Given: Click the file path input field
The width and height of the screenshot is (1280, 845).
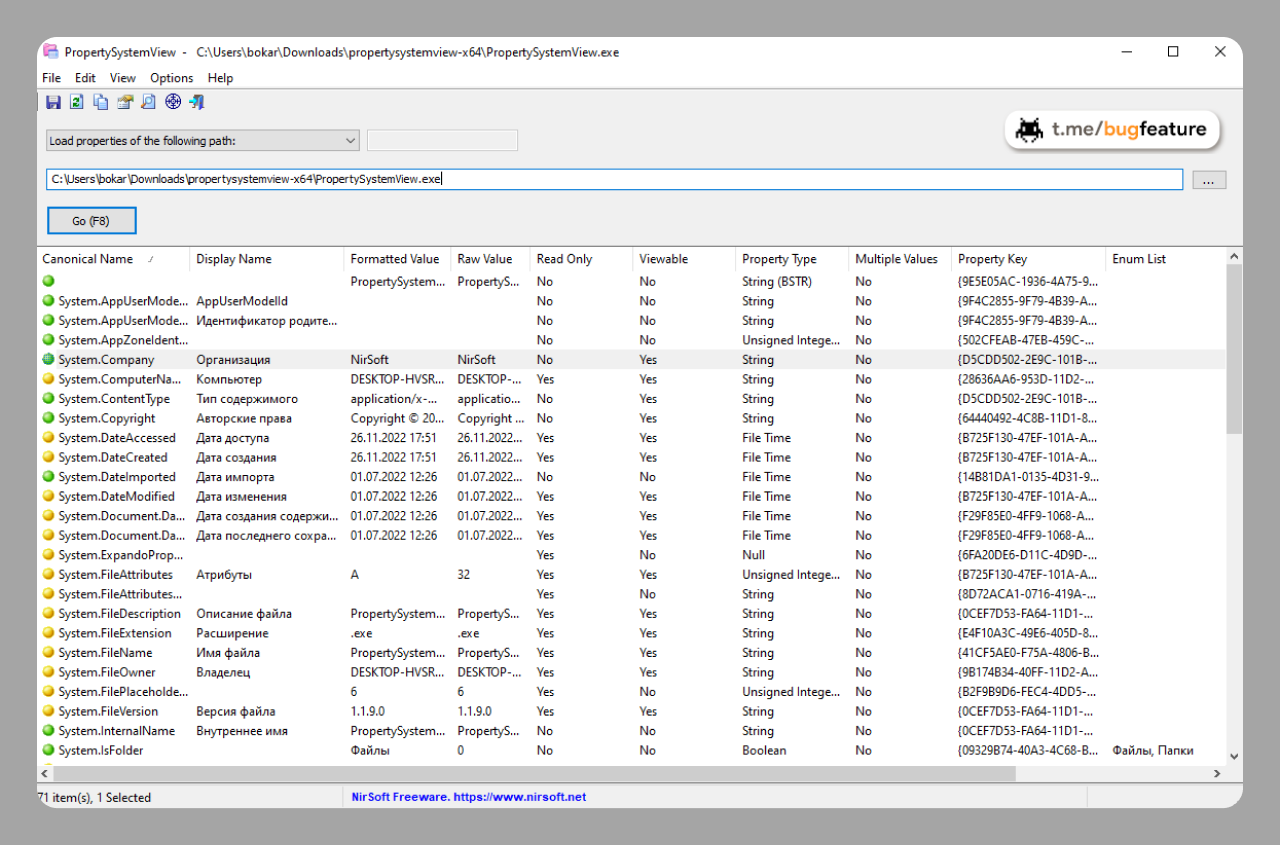Looking at the screenshot, I should point(614,179).
